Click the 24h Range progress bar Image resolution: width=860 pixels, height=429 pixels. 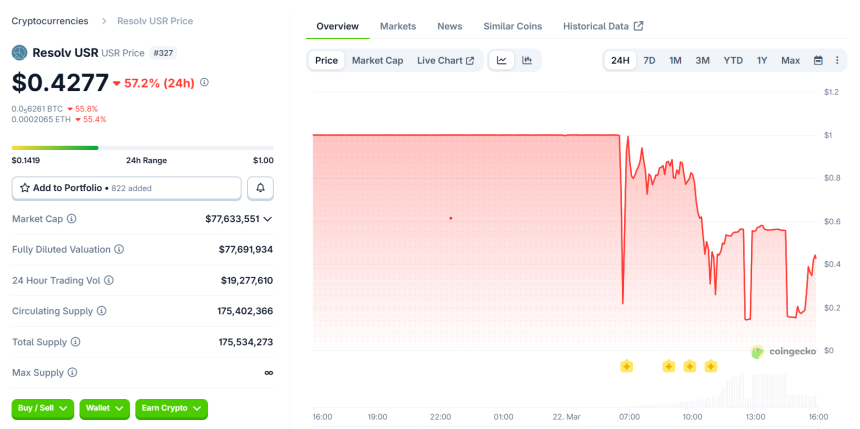[142, 148]
